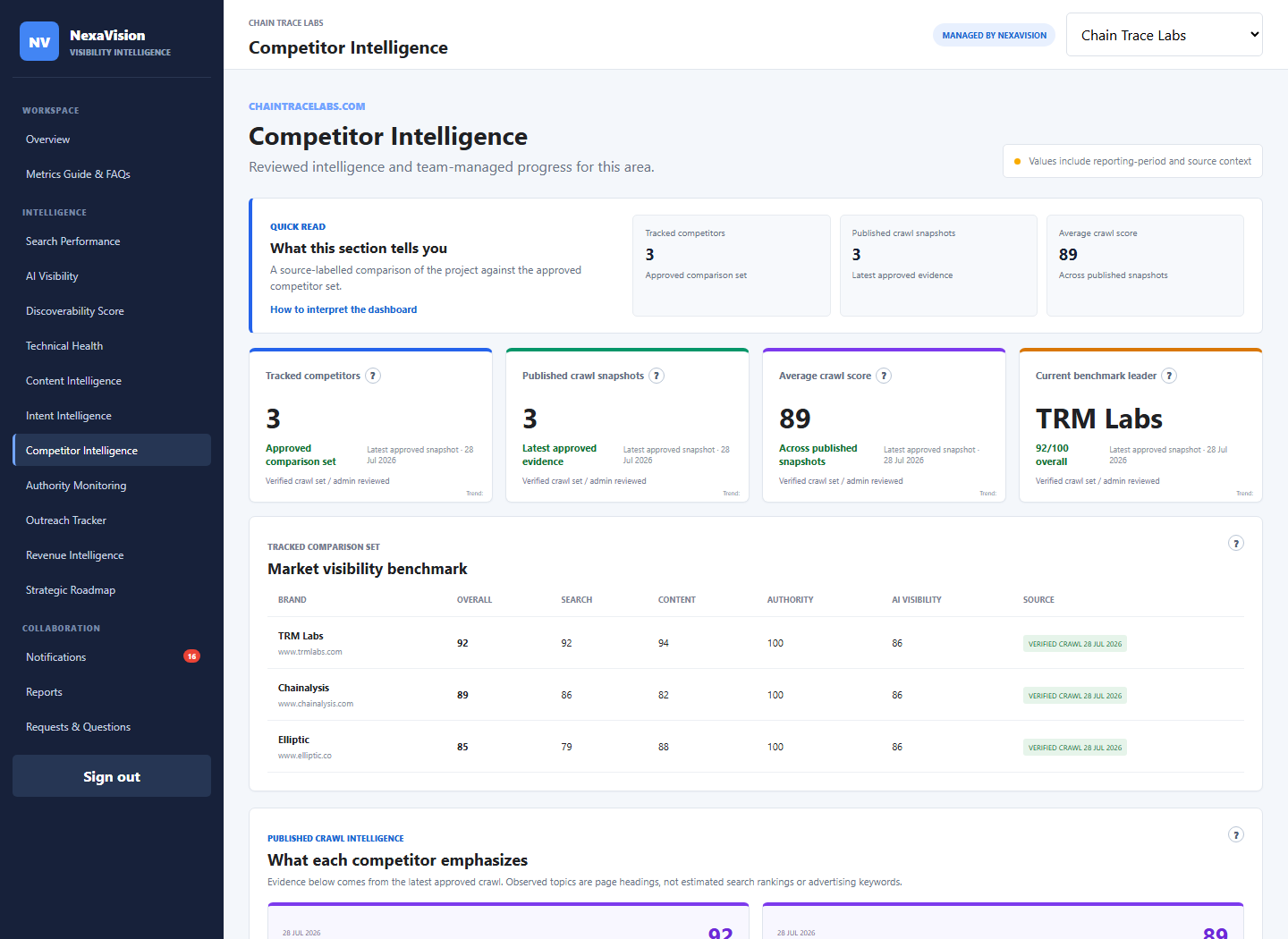The width and height of the screenshot is (1288, 939).
Task: Click the AUTHORITY column header
Action: [x=790, y=600]
